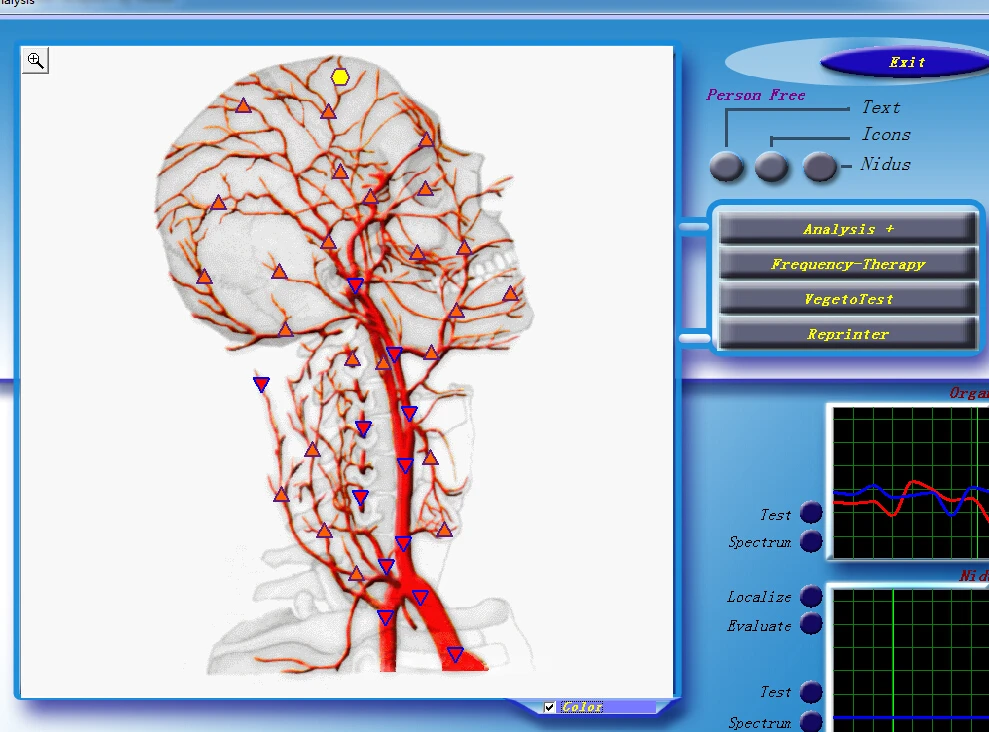The width and height of the screenshot is (989, 732).
Task: Click the Exit button
Action: (906, 62)
